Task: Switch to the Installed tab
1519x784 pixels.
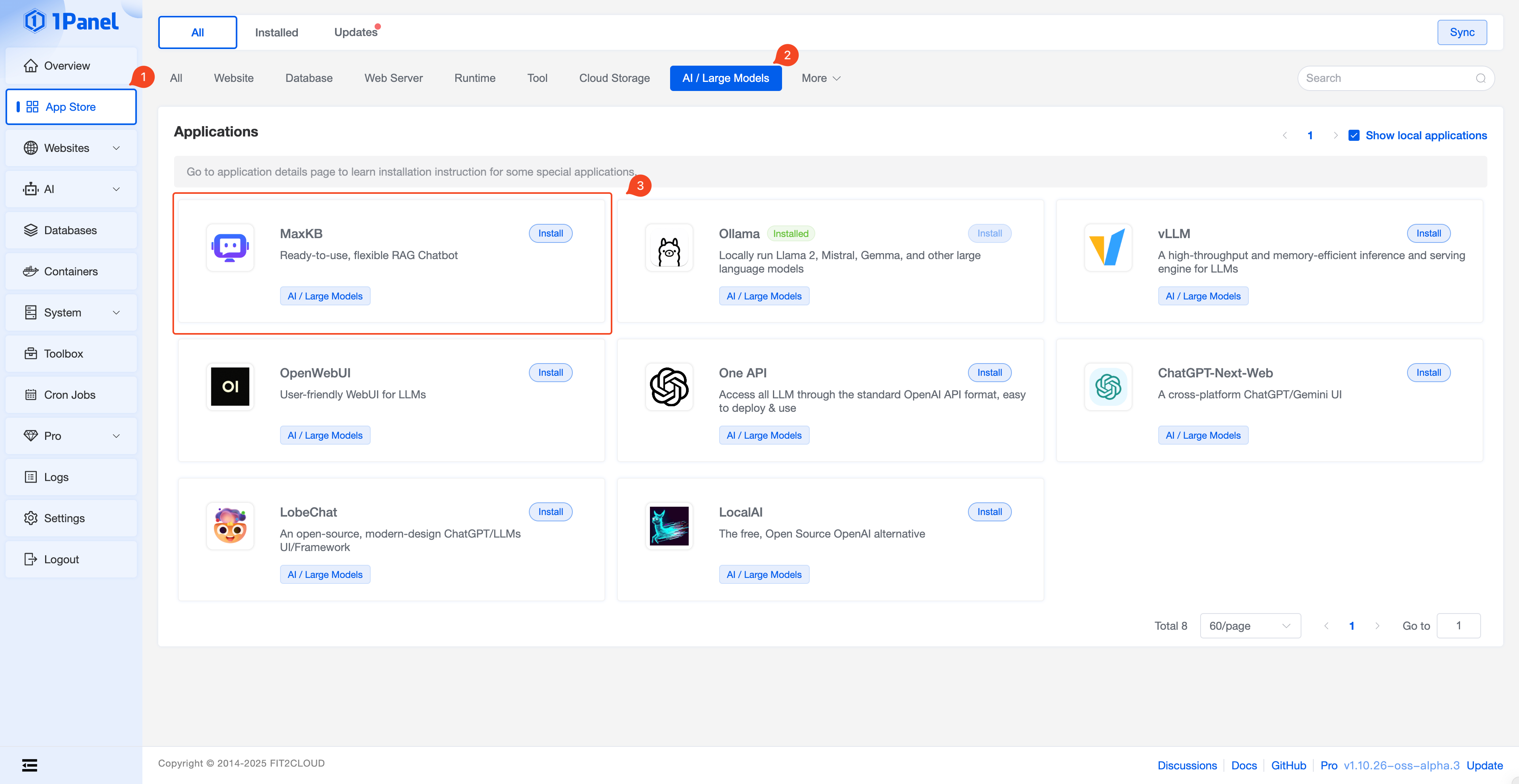Action: [277, 32]
